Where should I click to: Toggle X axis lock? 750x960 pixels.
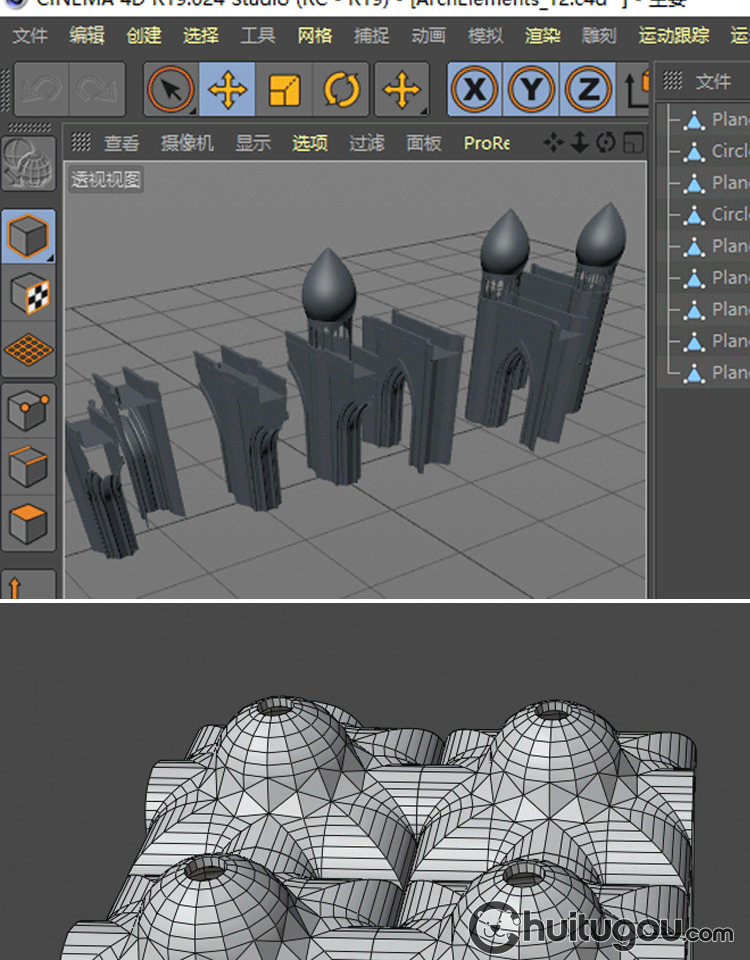coord(474,89)
